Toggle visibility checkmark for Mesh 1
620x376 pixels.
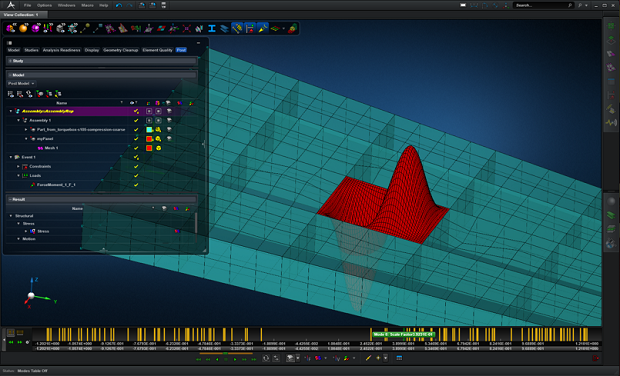[x=136, y=148]
